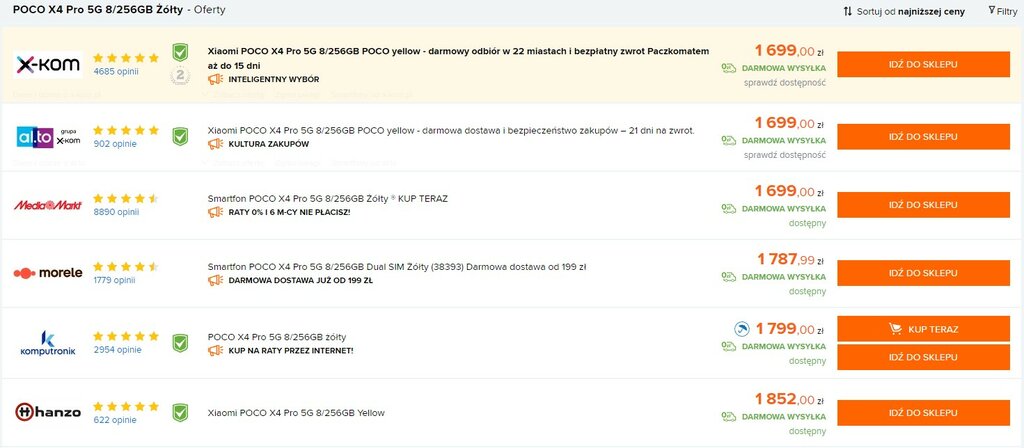Click Raty 0% i 6 m-cy nie płacisz label
The image size is (1024, 448).
coord(289,212)
